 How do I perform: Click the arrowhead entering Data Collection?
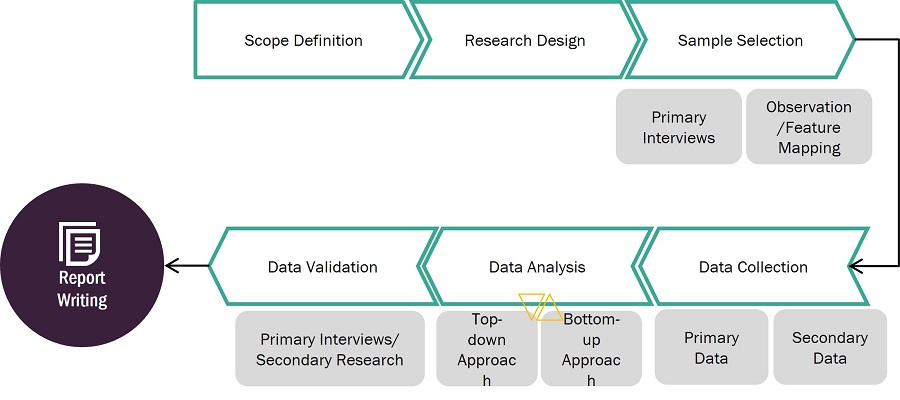pyautogui.click(x=855, y=266)
